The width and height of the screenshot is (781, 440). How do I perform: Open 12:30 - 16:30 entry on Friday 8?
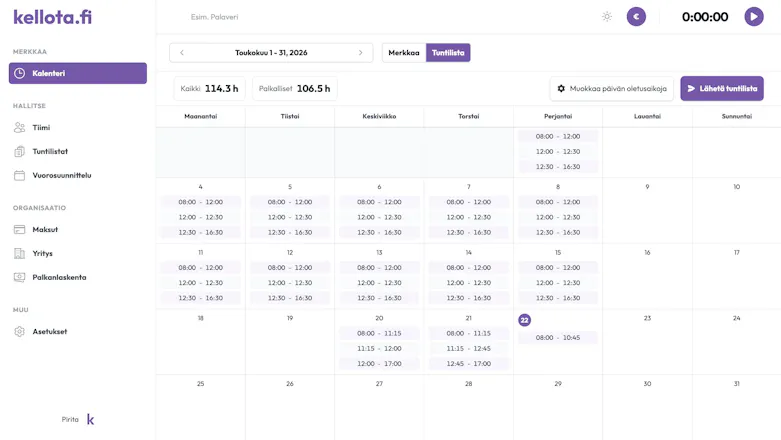click(558, 233)
